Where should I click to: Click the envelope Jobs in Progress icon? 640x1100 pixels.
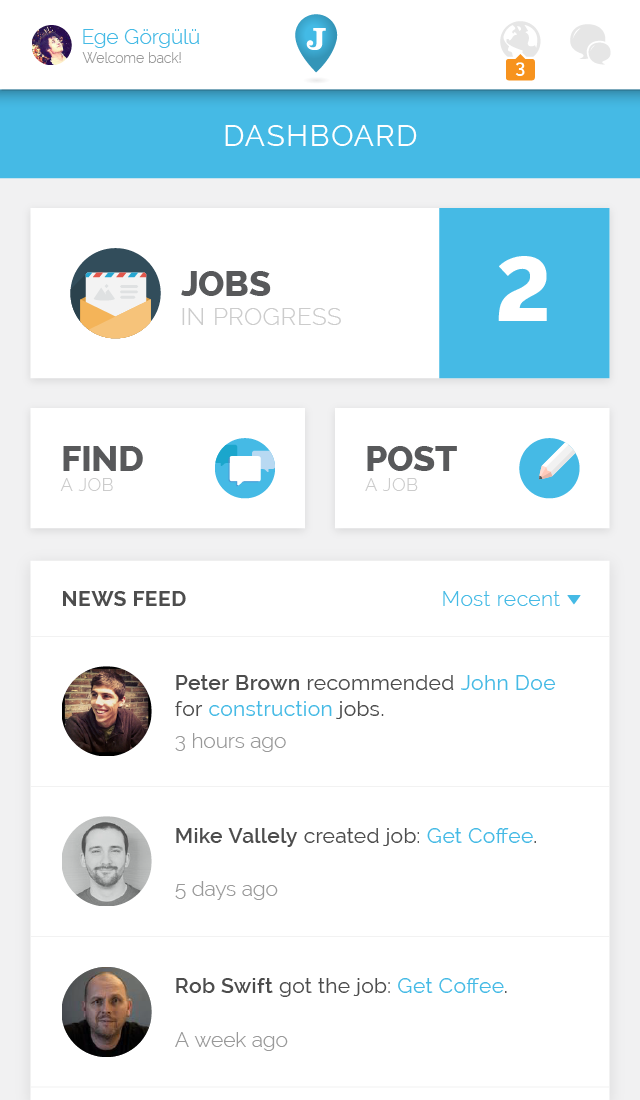click(x=115, y=293)
